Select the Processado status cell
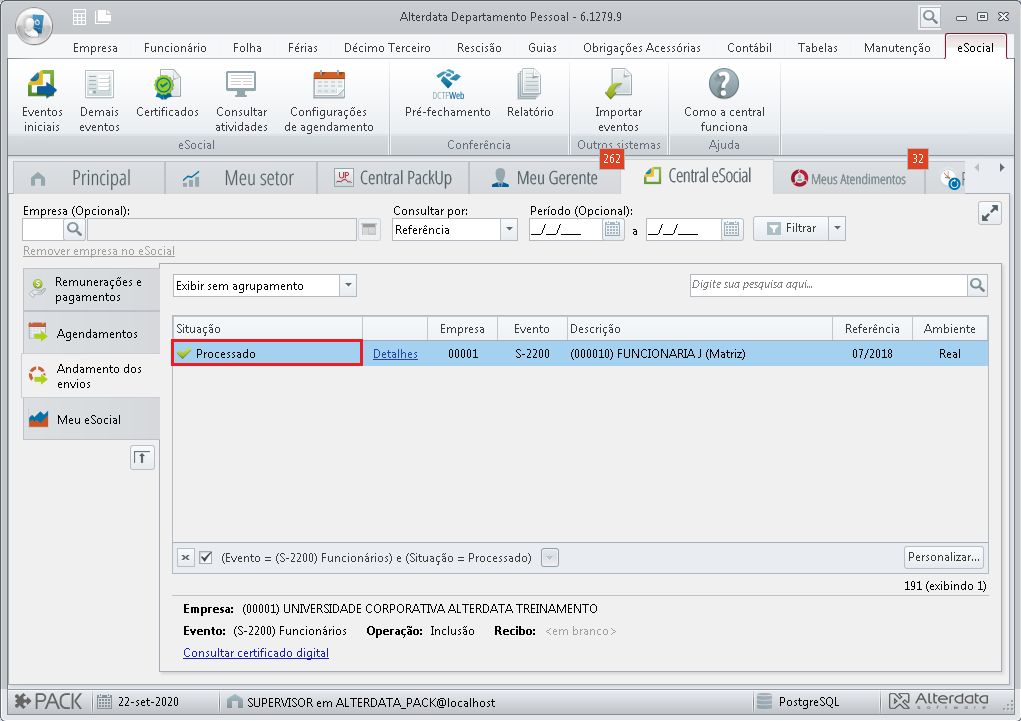 pos(267,353)
